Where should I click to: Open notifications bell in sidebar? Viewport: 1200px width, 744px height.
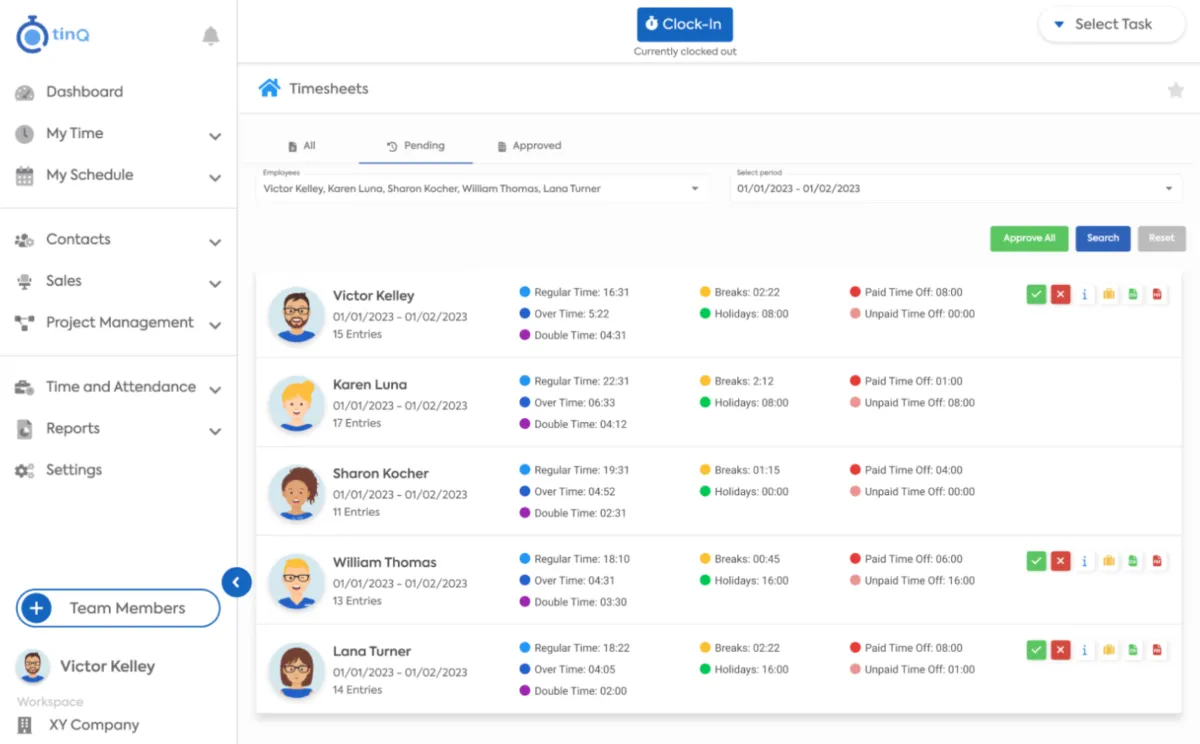point(210,37)
